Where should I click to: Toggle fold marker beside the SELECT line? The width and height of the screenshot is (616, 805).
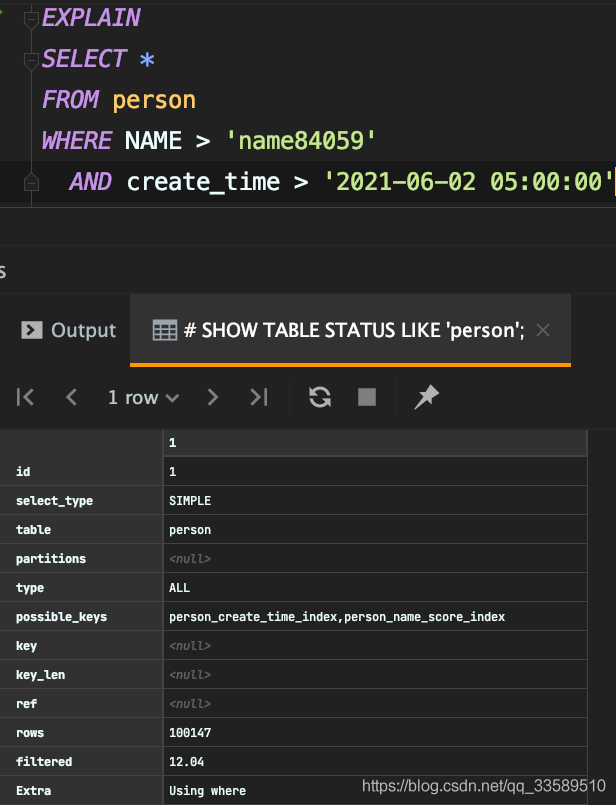[30, 60]
